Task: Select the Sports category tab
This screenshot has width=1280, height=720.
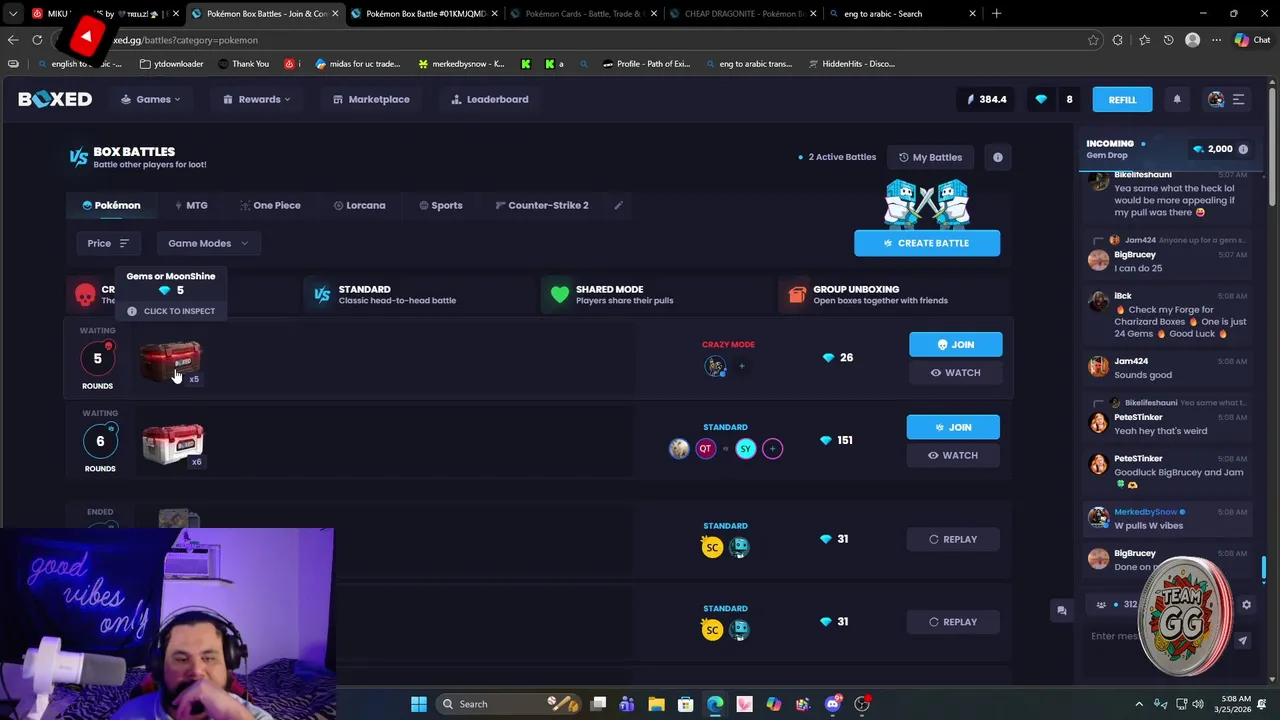Action: (441, 205)
